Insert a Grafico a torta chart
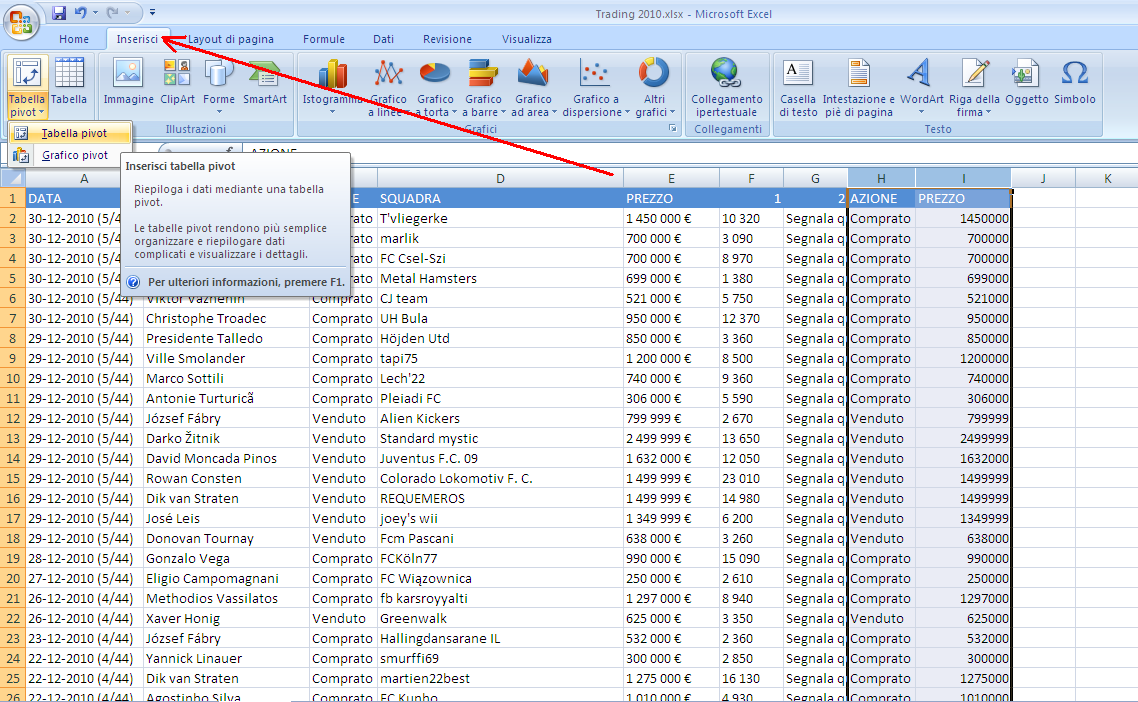1138x702 pixels. point(435,87)
